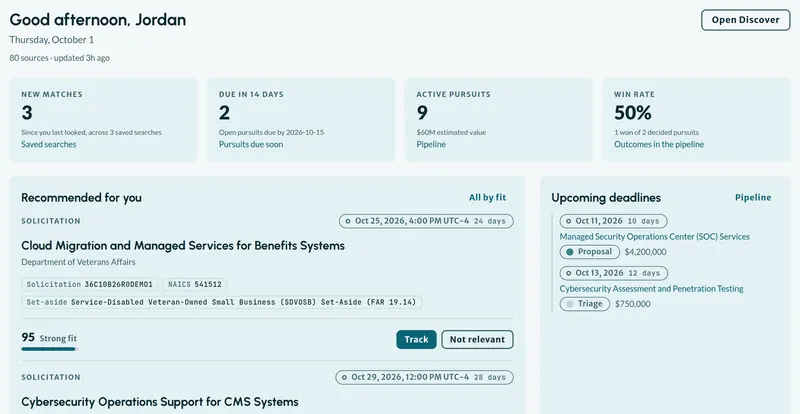Image resolution: width=800 pixels, height=414 pixels.
Task: Click the Oct 11, 2026 deadline pill
Action: 613,221
